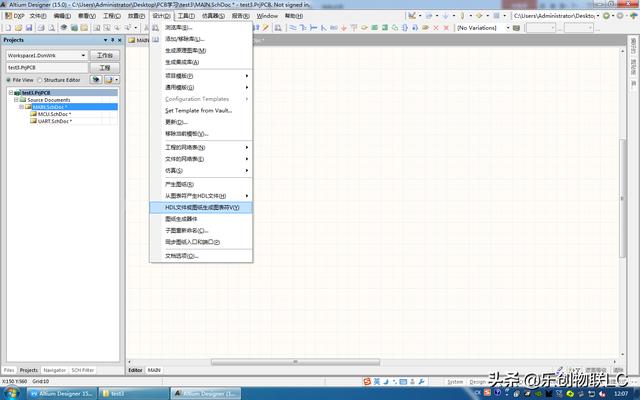
Task: Click the place bus toolbar icon
Action: pos(303,28)
